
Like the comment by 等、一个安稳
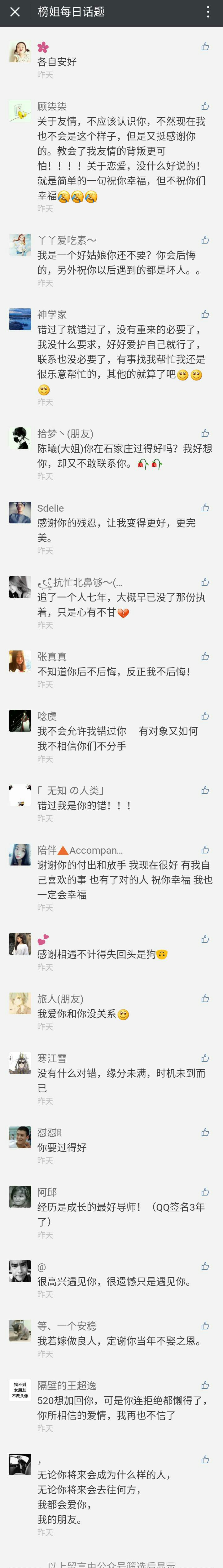coord(205,1326)
